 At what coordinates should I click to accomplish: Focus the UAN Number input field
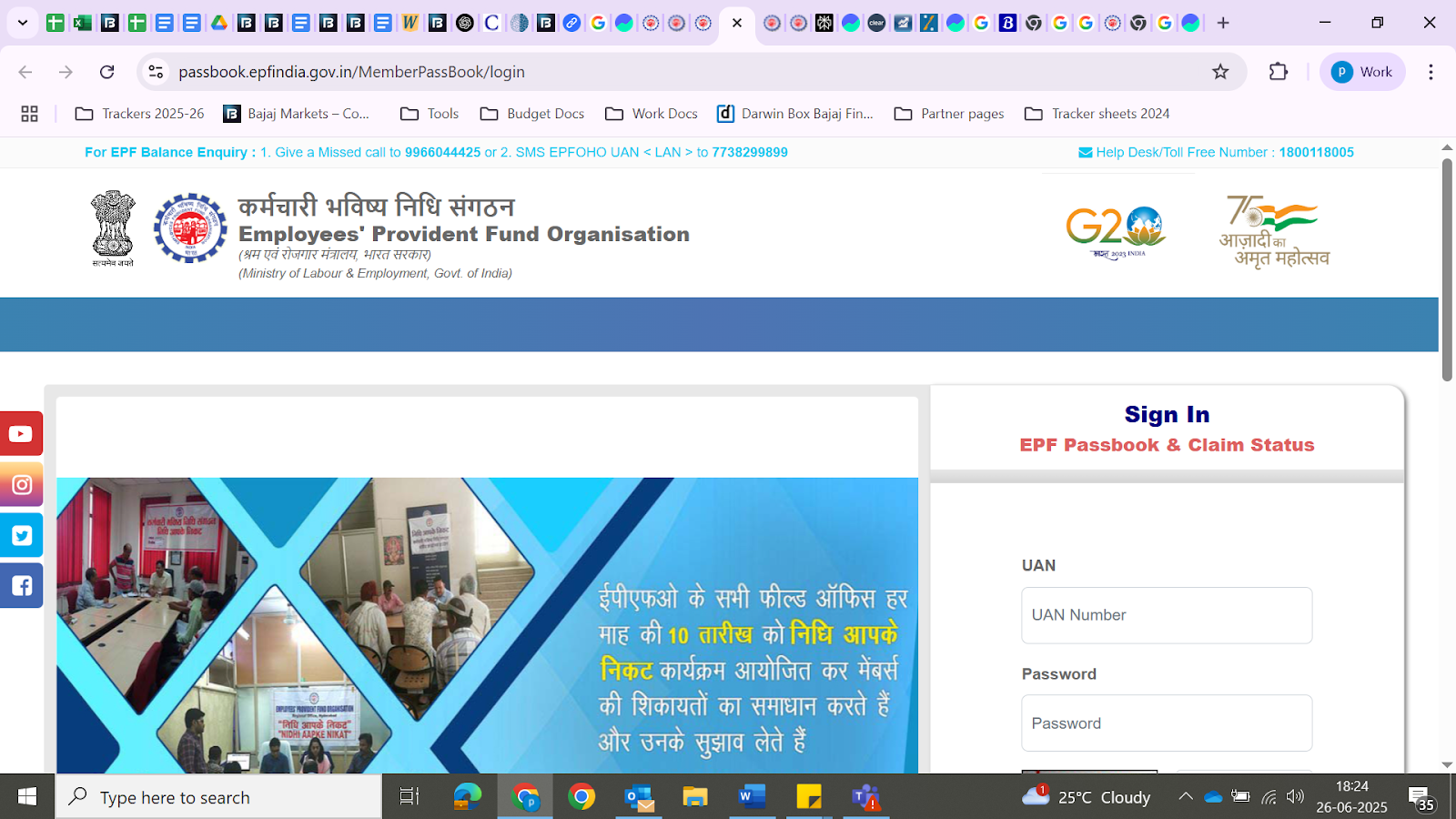[1167, 615]
